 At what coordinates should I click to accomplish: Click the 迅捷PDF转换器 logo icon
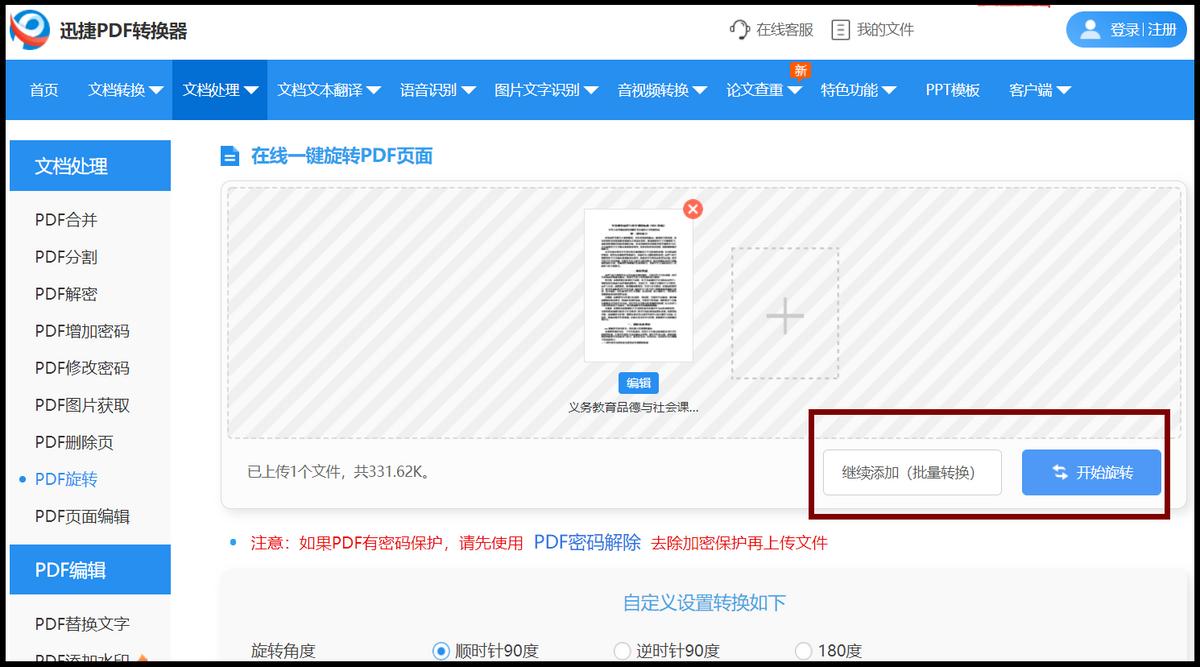[29, 29]
